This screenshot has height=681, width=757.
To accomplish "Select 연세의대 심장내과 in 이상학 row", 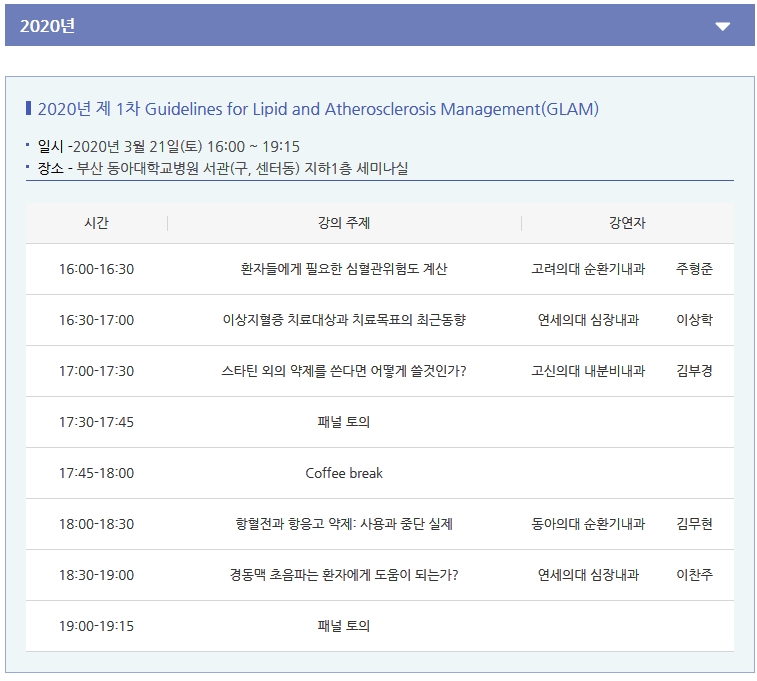I will (x=588, y=320).
